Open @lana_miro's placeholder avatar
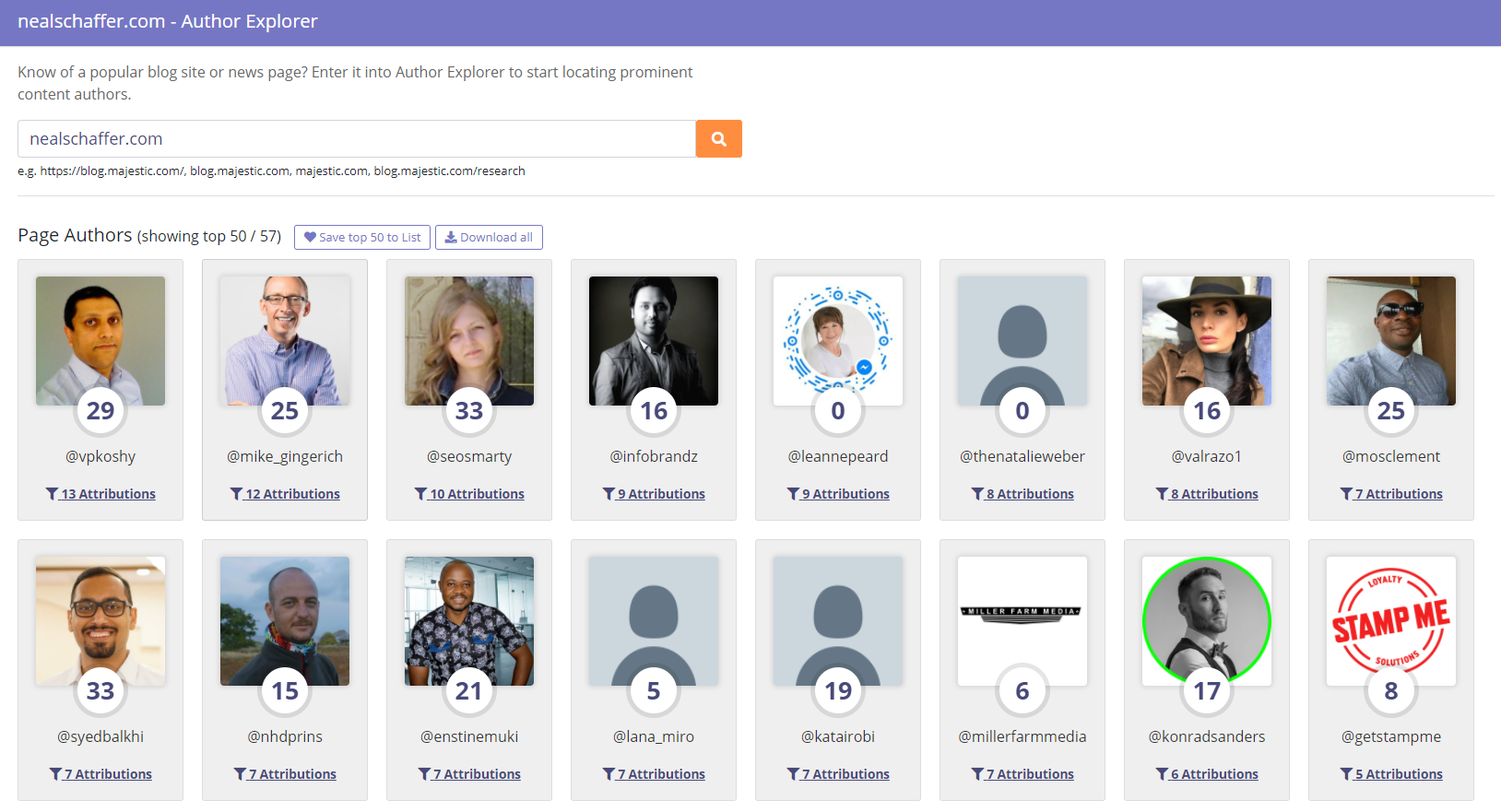Screen dimensions: 1501x812 pos(654,621)
